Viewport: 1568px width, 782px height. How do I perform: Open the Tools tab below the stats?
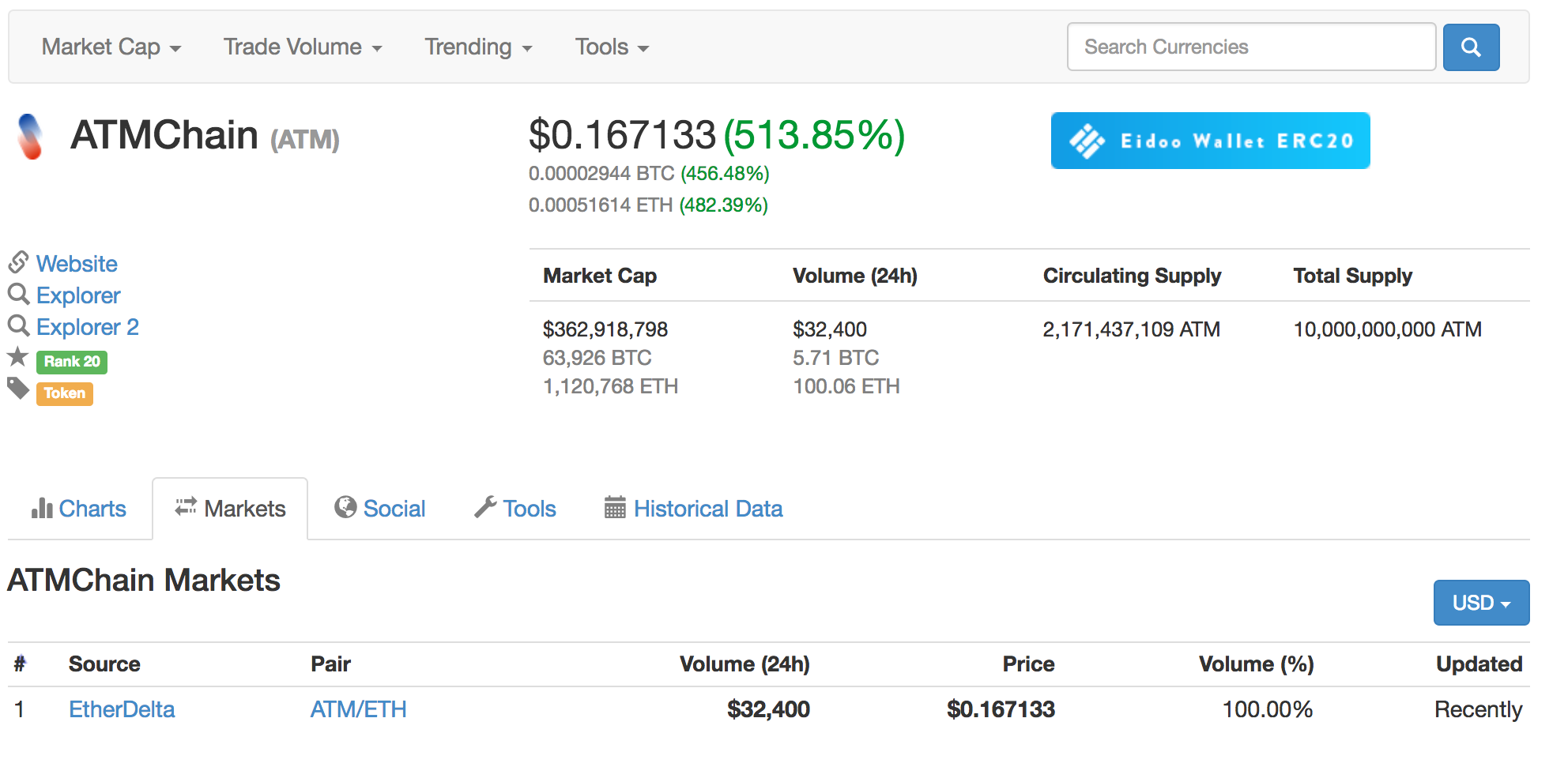pos(515,509)
